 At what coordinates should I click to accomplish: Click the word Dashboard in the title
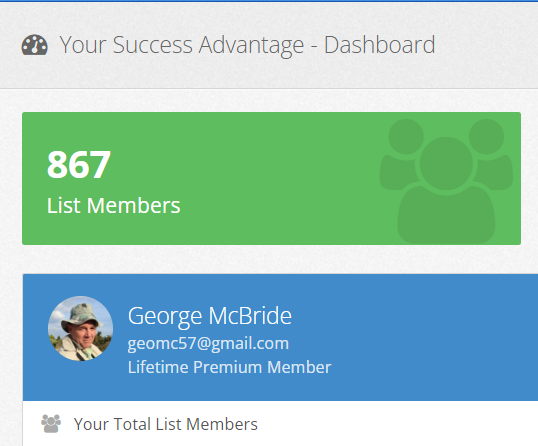coord(379,45)
